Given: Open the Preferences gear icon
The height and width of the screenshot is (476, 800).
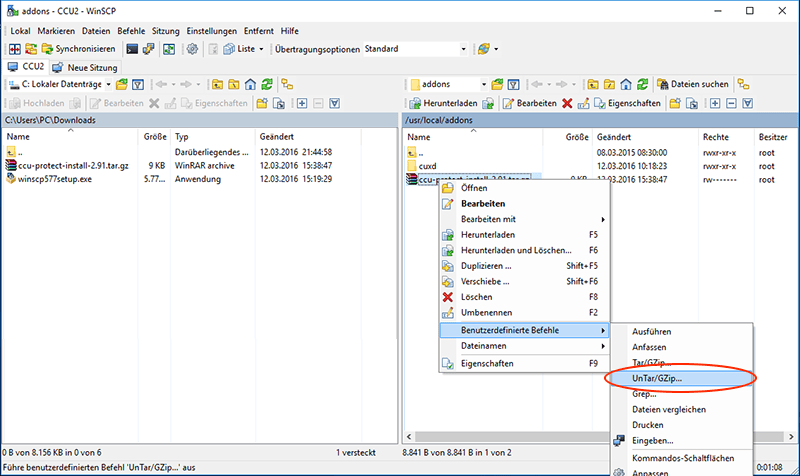Looking at the screenshot, I should coord(192,49).
